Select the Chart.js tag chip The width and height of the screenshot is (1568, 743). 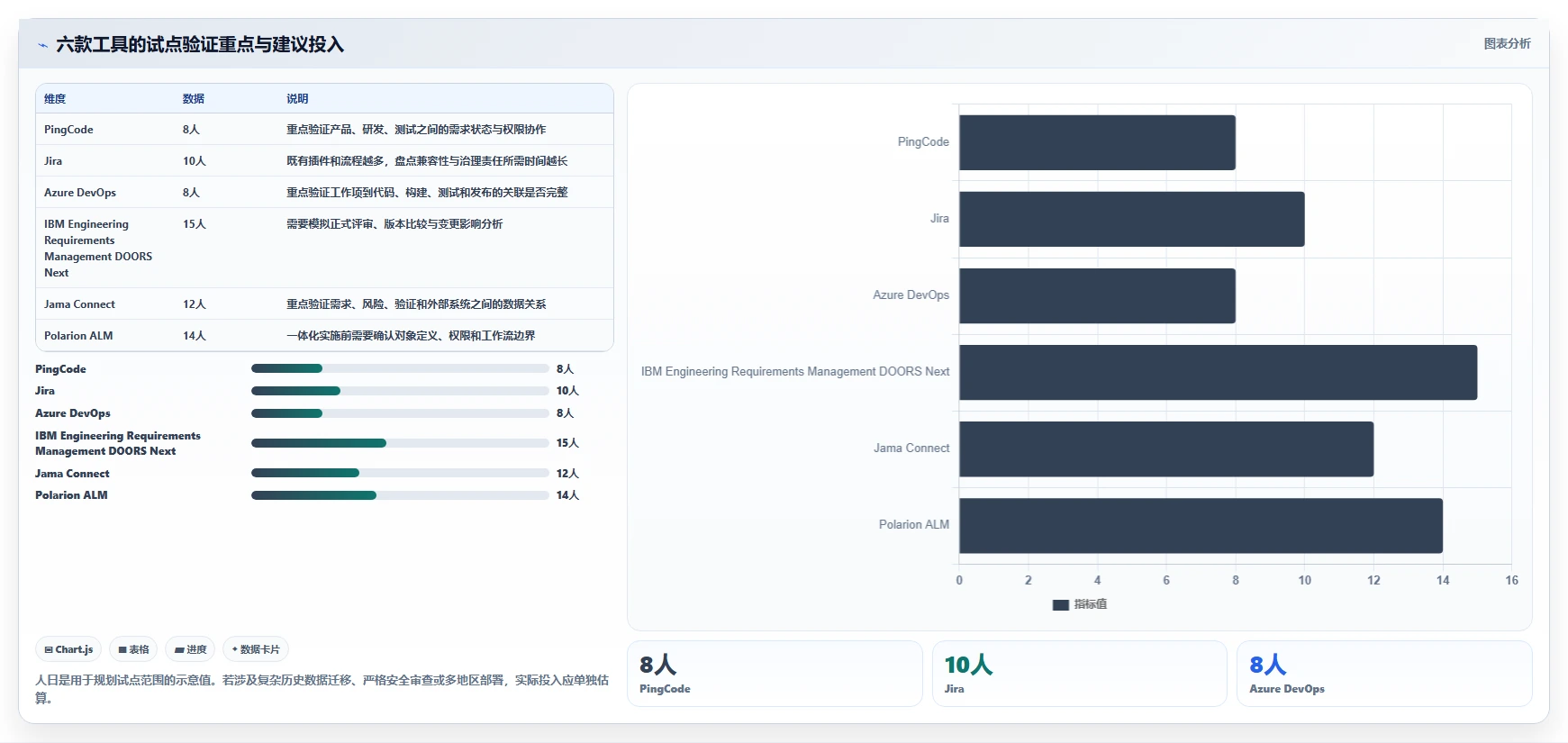coord(68,649)
